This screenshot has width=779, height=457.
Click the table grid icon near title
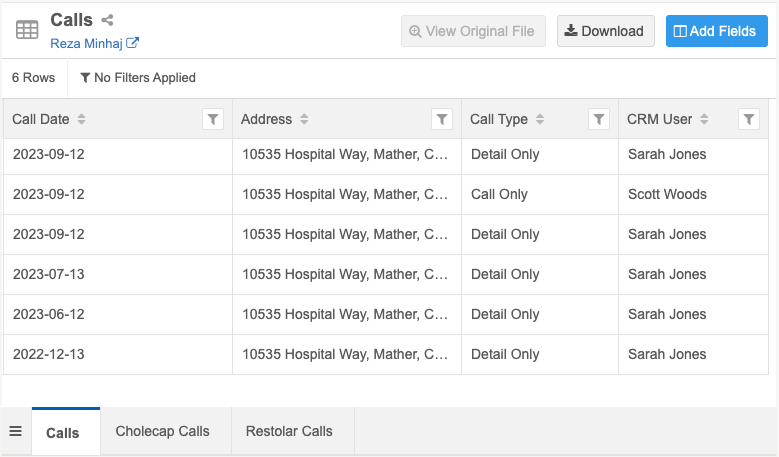(27, 30)
